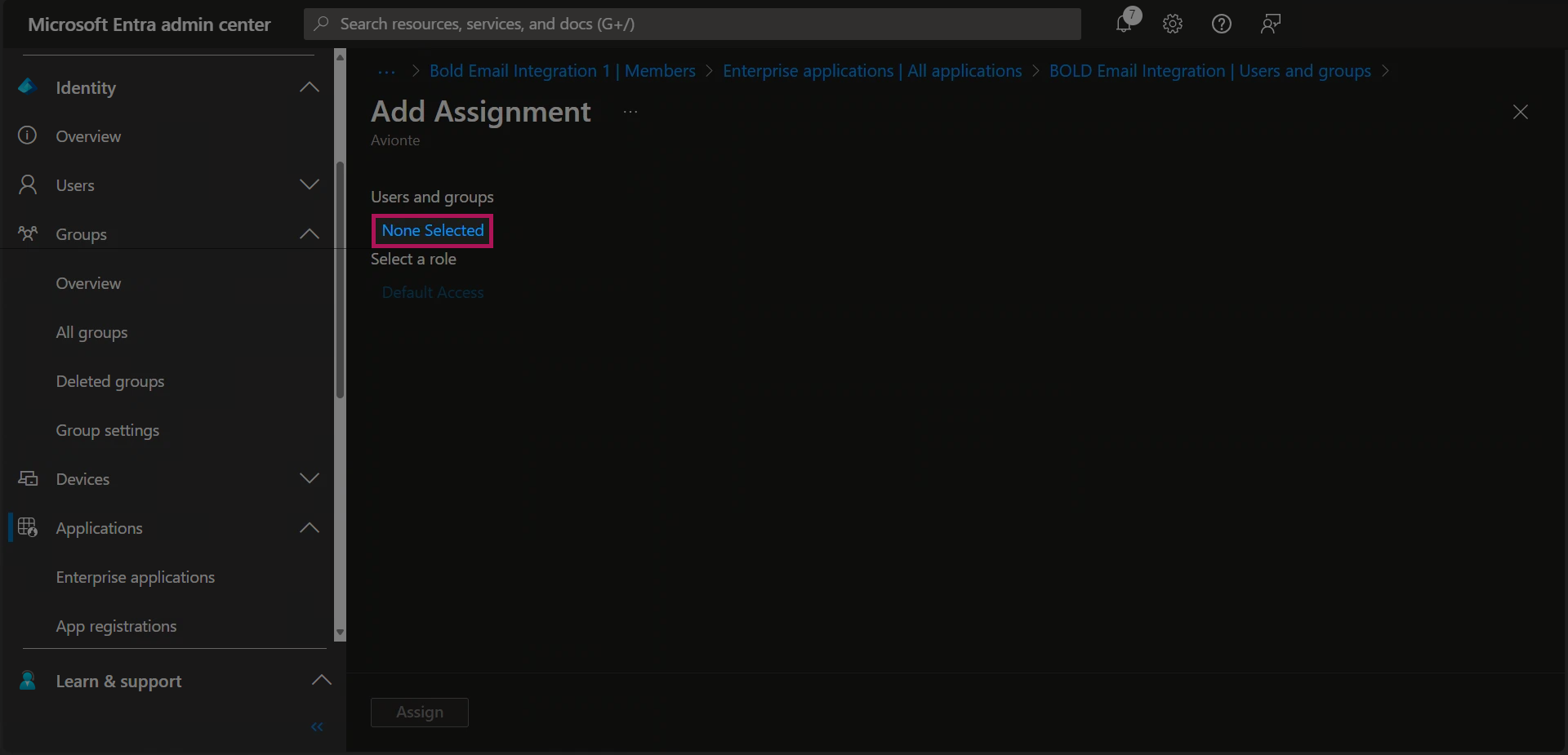
Task: Collapse the Applications menu chevron
Action: [310, 528]
